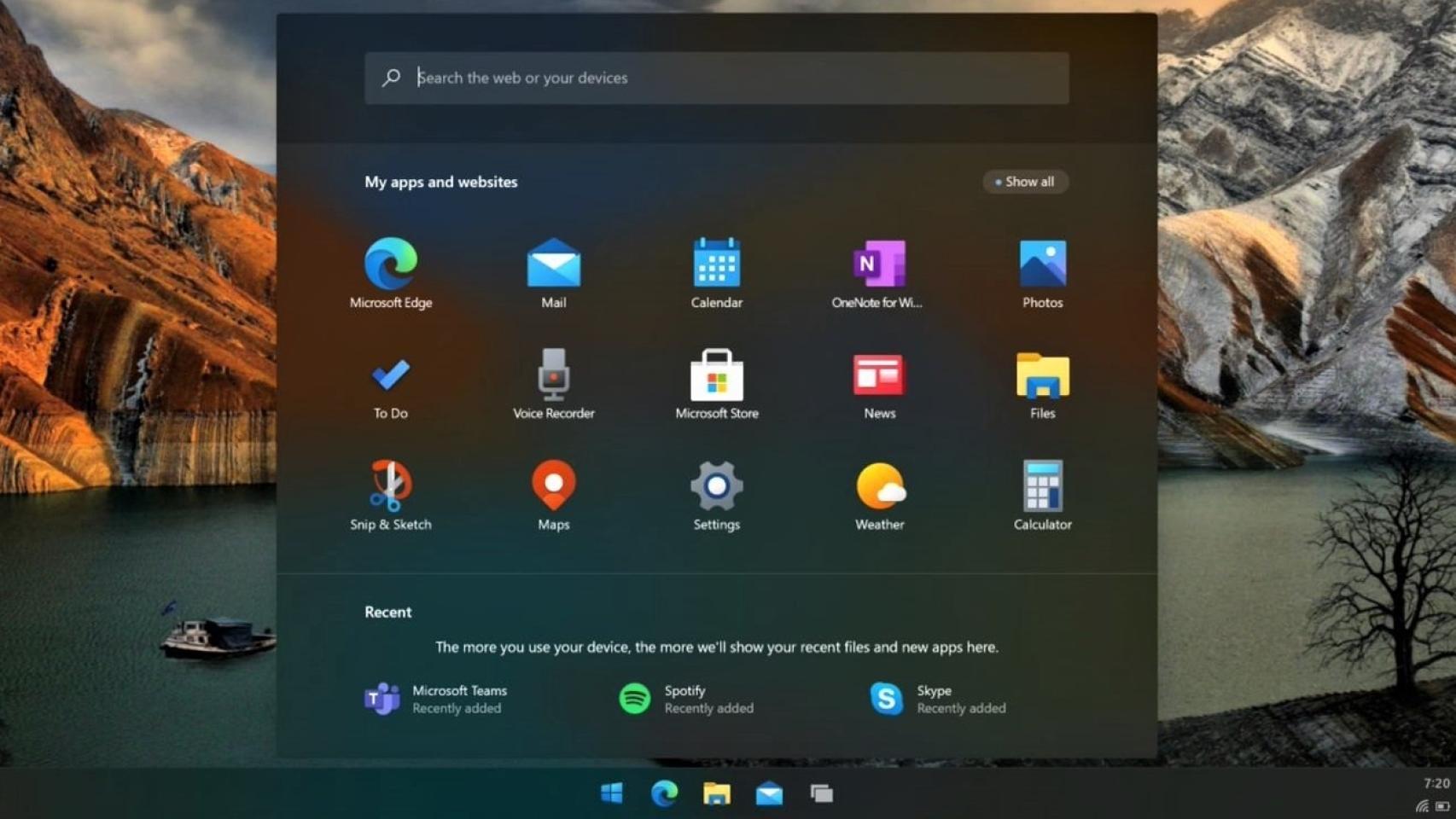This screenshot has height=819, width=1456.
Task: Open recently added Spotify
Action: tap(686, 699)
